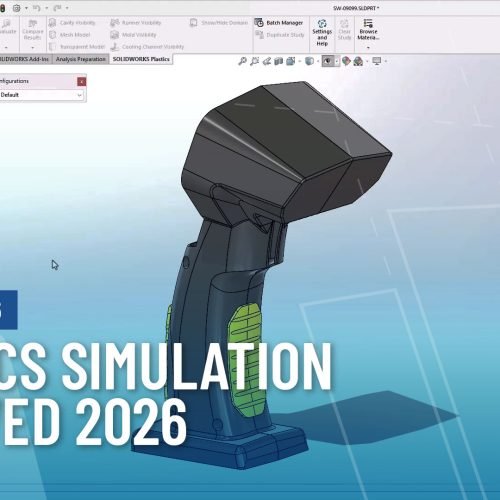Click the Section View icon
500x500 pixels.
279,61
